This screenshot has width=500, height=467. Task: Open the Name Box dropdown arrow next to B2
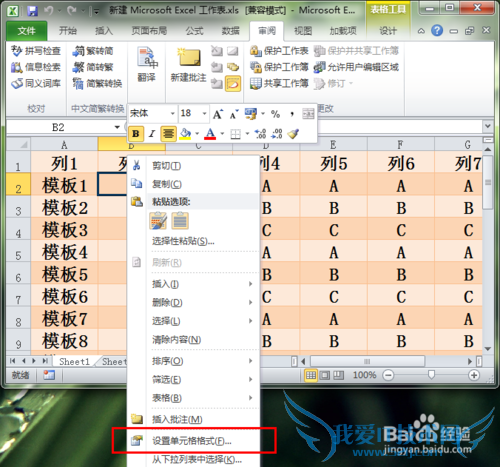point(117,127)
